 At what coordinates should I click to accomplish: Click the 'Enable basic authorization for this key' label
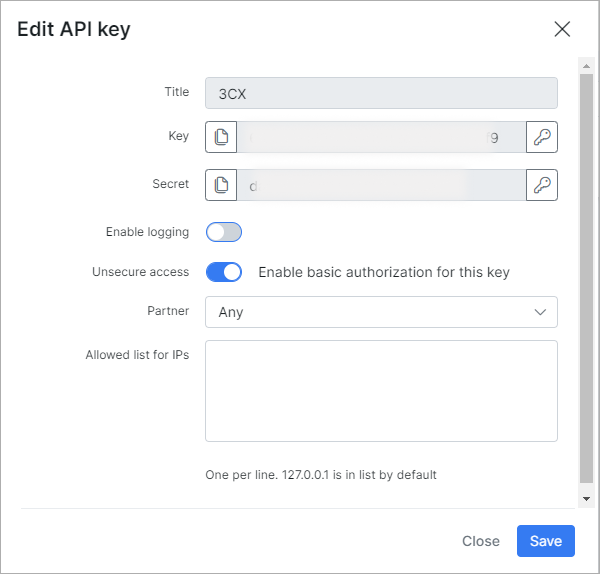384,272
